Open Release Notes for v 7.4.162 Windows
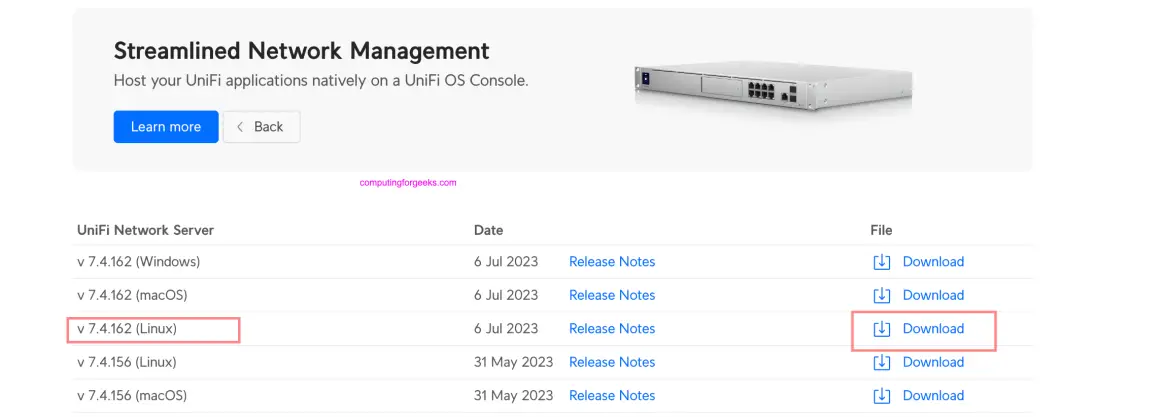 612,262
